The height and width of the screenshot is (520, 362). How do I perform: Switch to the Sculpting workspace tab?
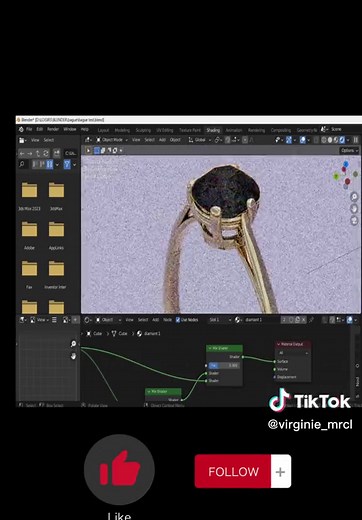(143, 130)
